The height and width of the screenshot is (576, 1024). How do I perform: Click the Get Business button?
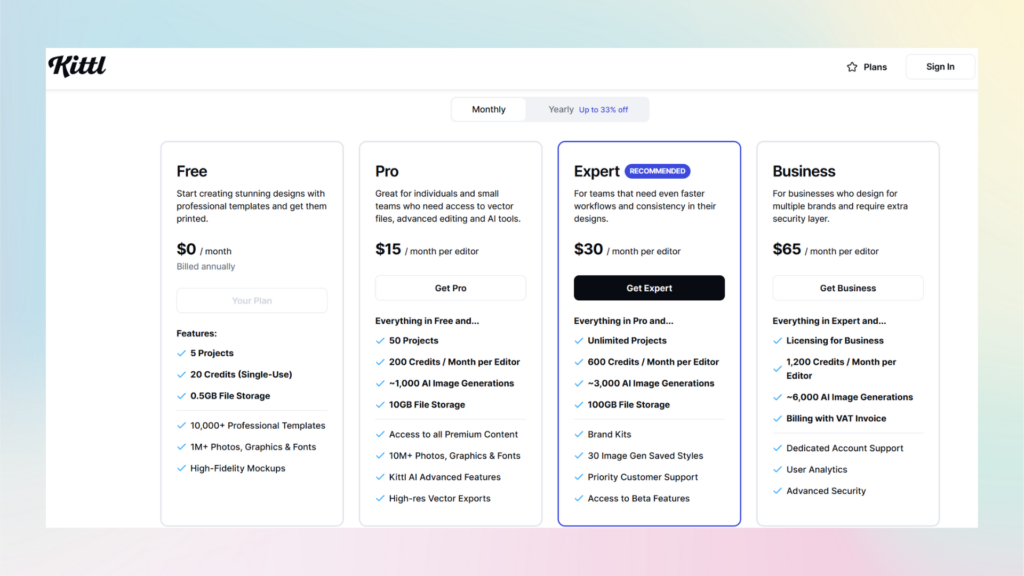[848, 288]
